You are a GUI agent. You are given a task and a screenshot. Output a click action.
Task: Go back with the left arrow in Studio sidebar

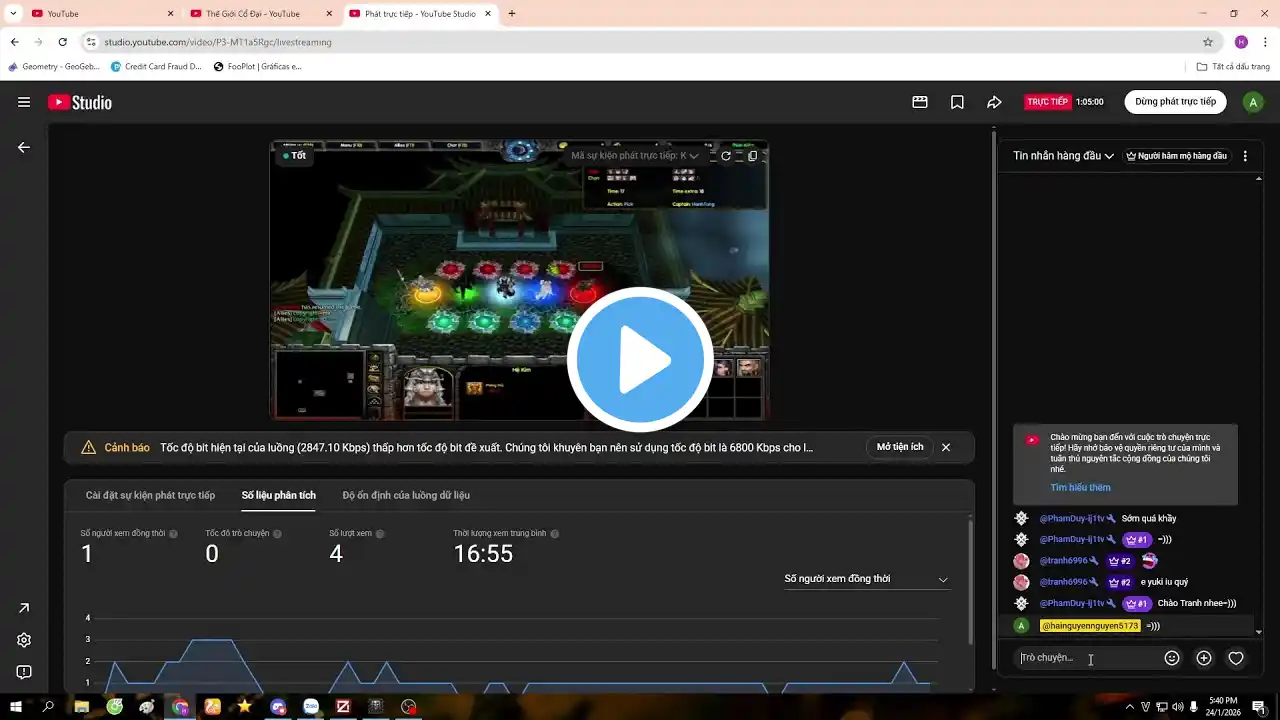click(x=24, y=147)
